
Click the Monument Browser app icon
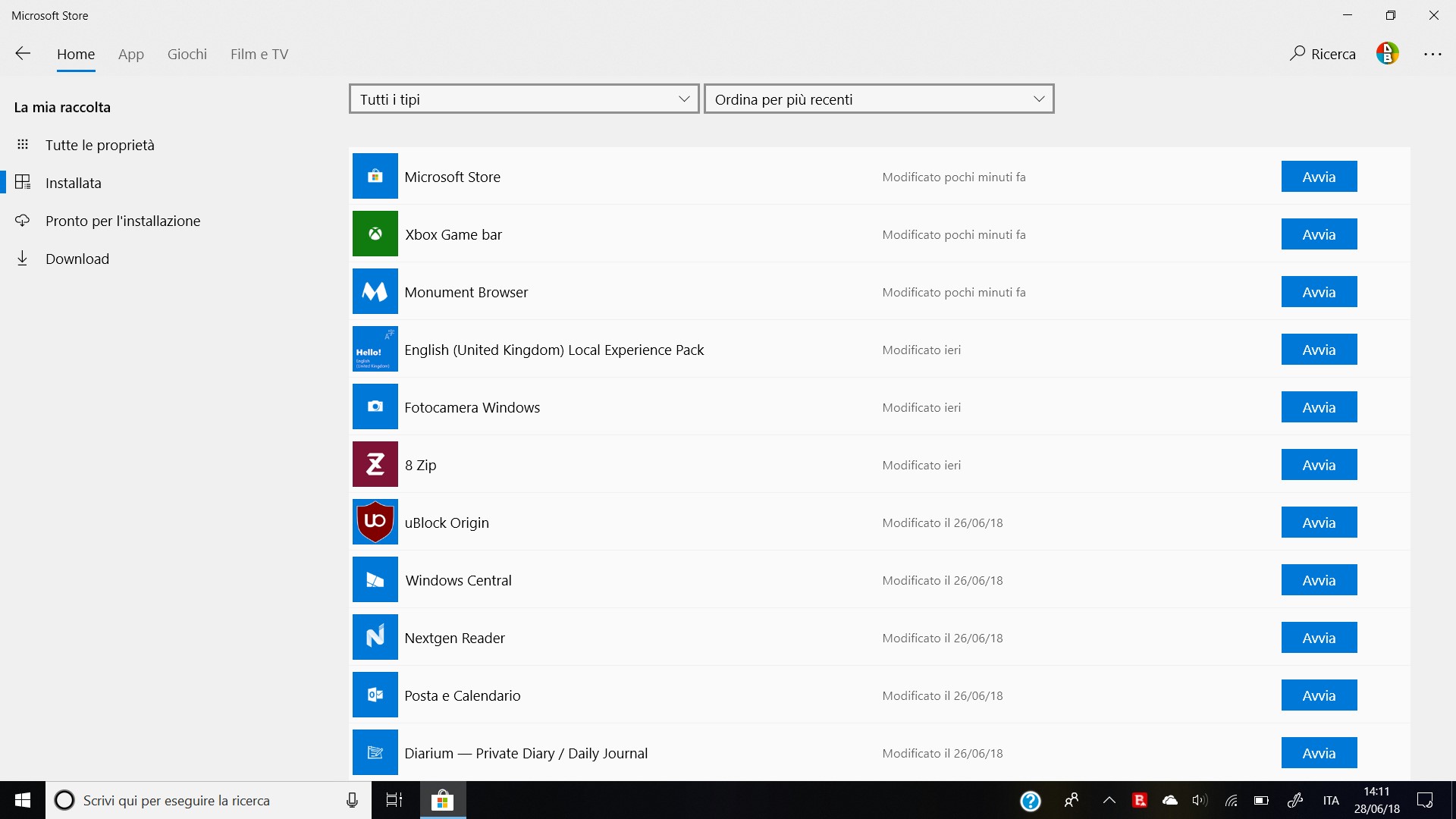click(375, 291)
